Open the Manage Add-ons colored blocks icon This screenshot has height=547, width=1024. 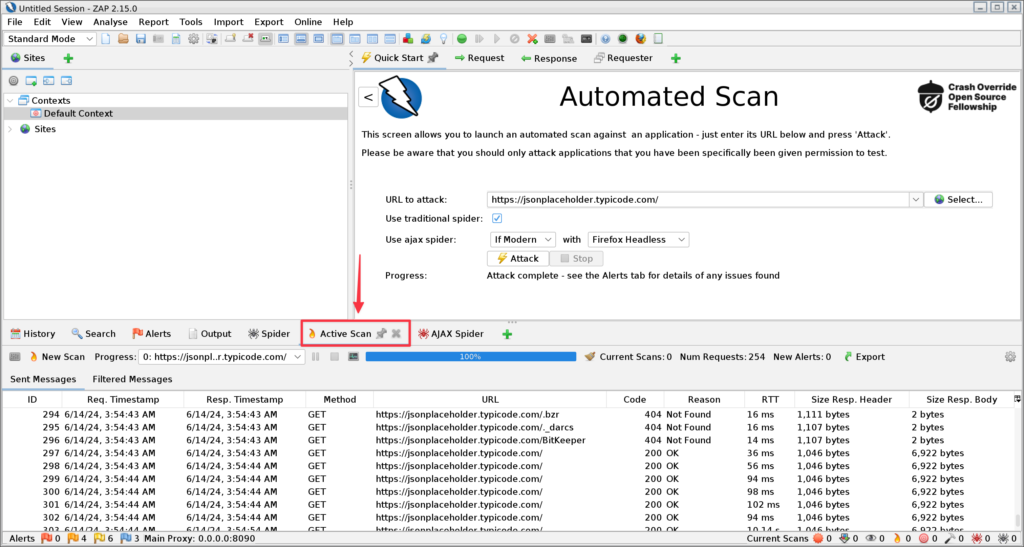[408, 39]
